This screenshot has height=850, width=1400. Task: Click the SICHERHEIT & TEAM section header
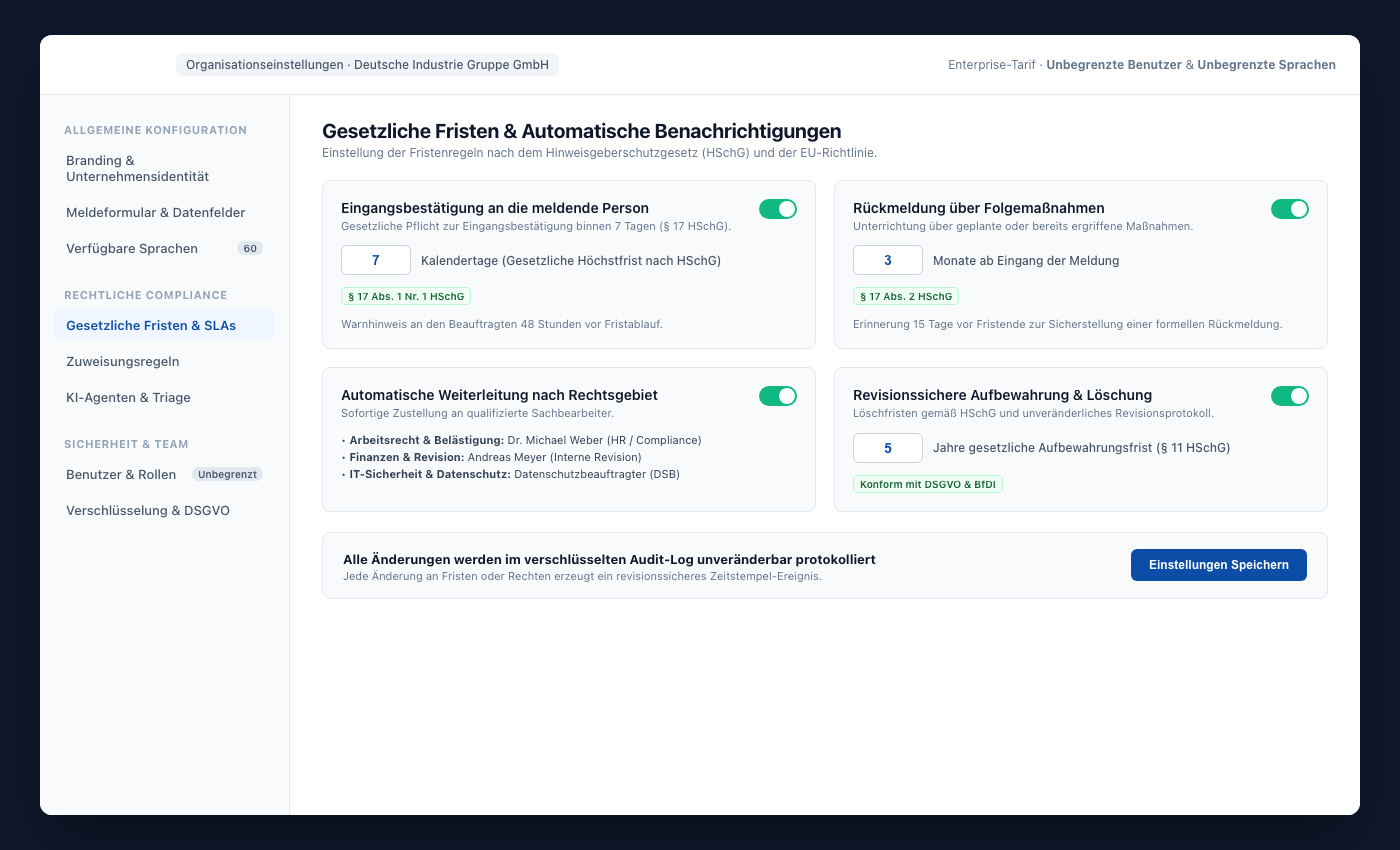click(126, 444)
